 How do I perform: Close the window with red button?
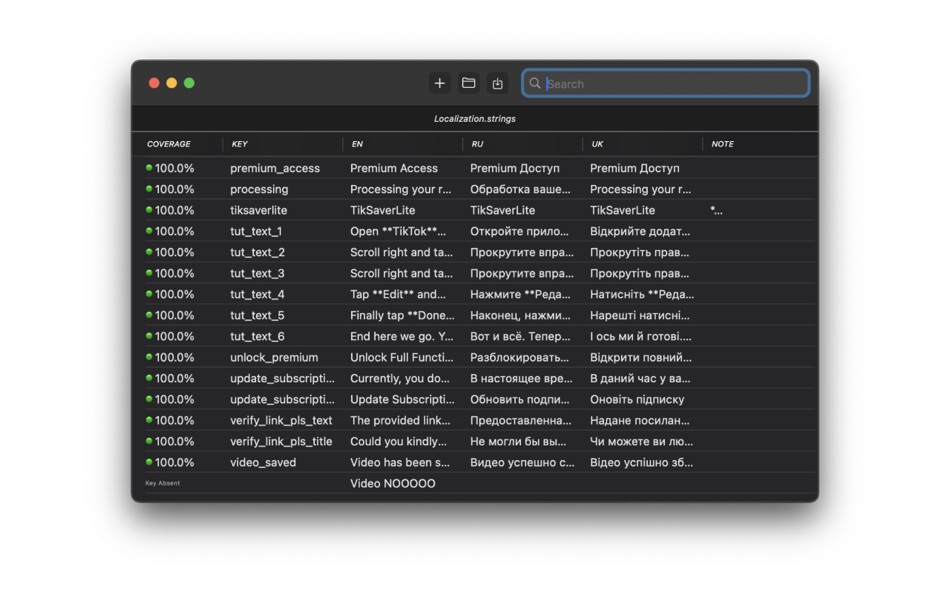click(154, 83)
